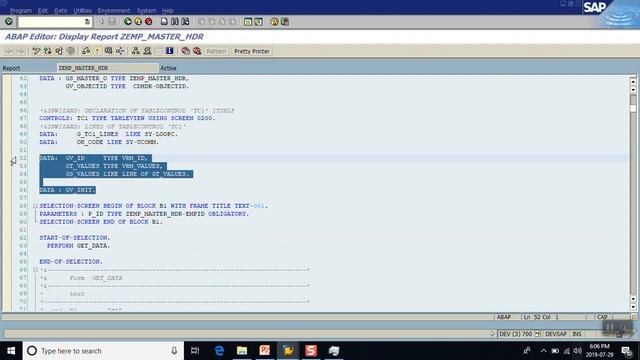Open the command field history dropdown
Image resolution: width=640 pixels, height=360 pixels.
coord(87,22)
